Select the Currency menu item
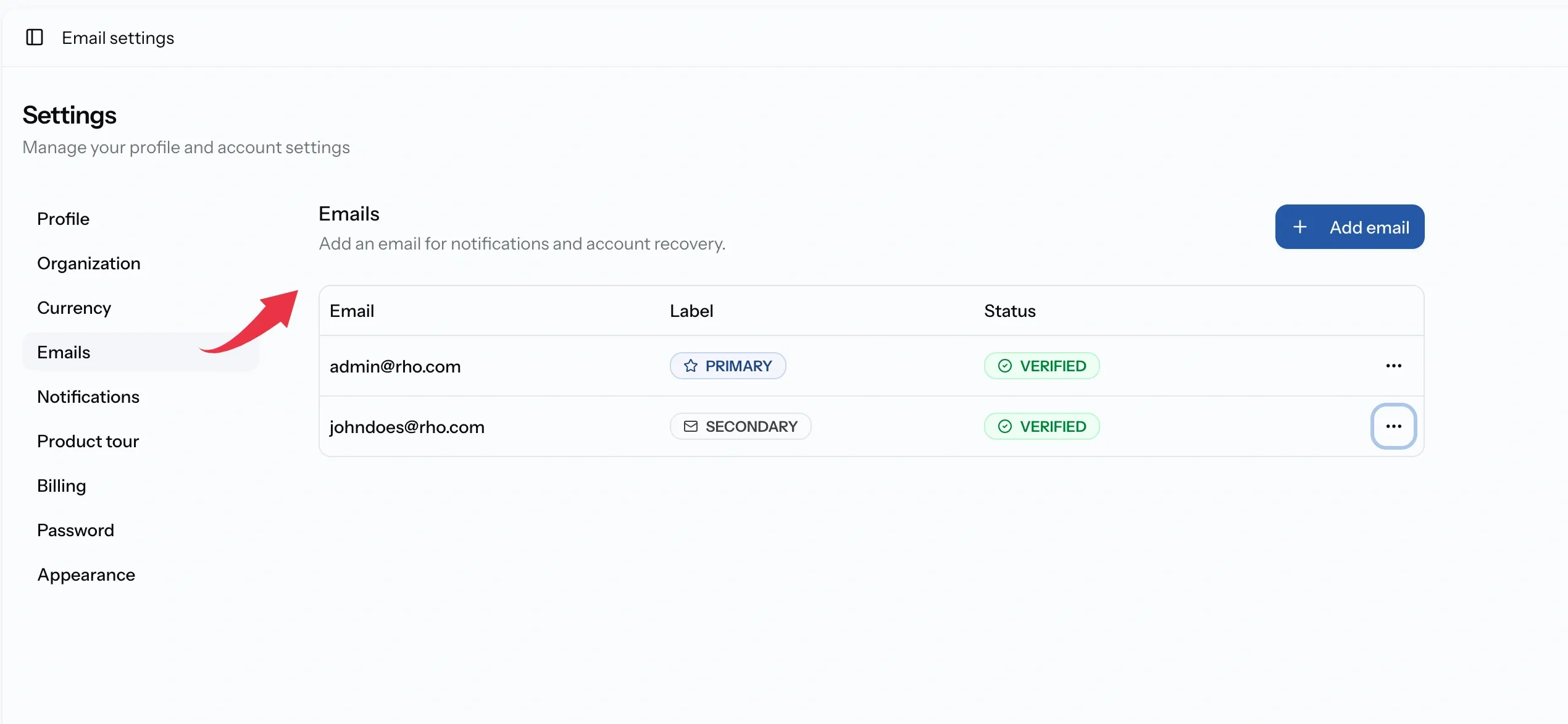 tap(140, 308)
